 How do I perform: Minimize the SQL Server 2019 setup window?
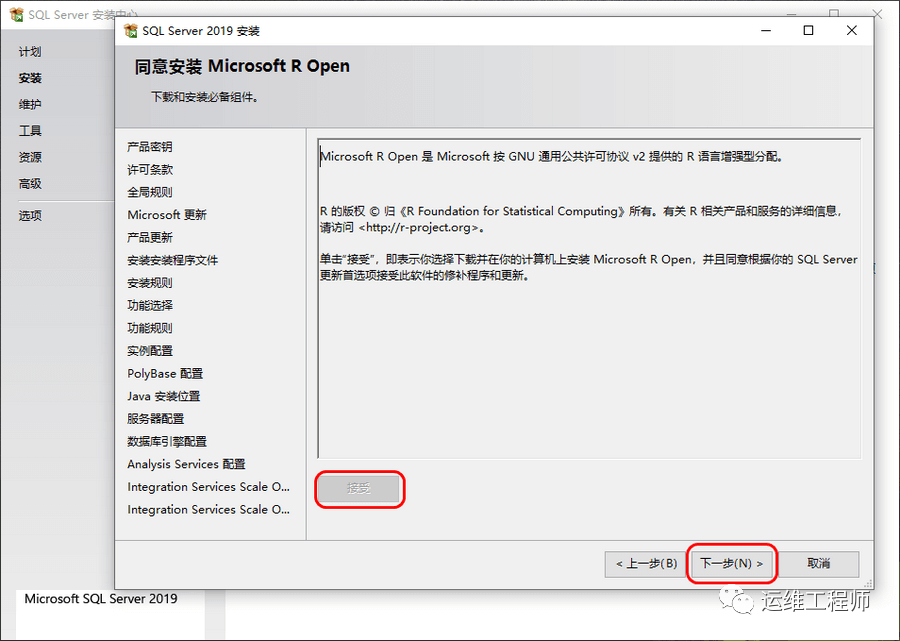tap(766, 30)
